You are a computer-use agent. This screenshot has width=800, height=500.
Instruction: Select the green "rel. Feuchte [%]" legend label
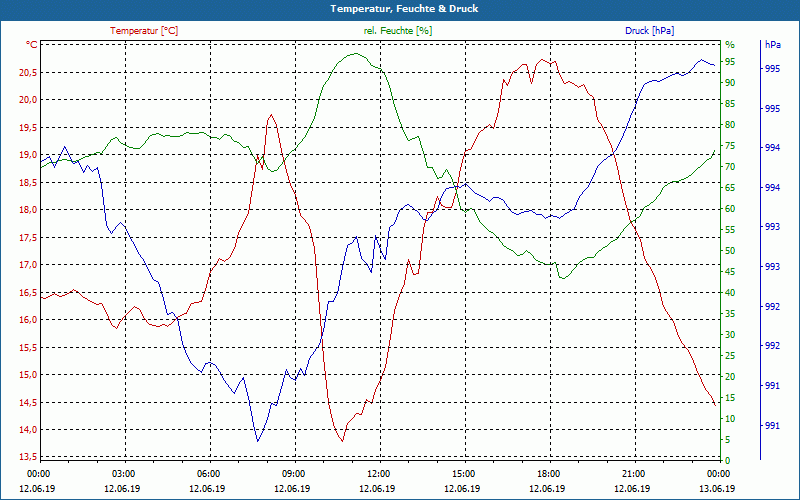[397, 31]
